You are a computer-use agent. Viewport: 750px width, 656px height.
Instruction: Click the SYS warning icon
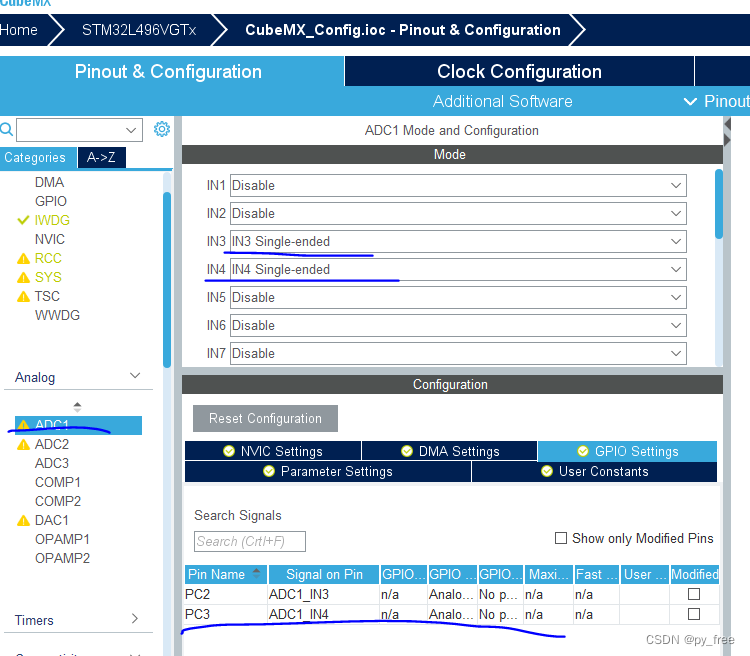click(x=23, y=278)
